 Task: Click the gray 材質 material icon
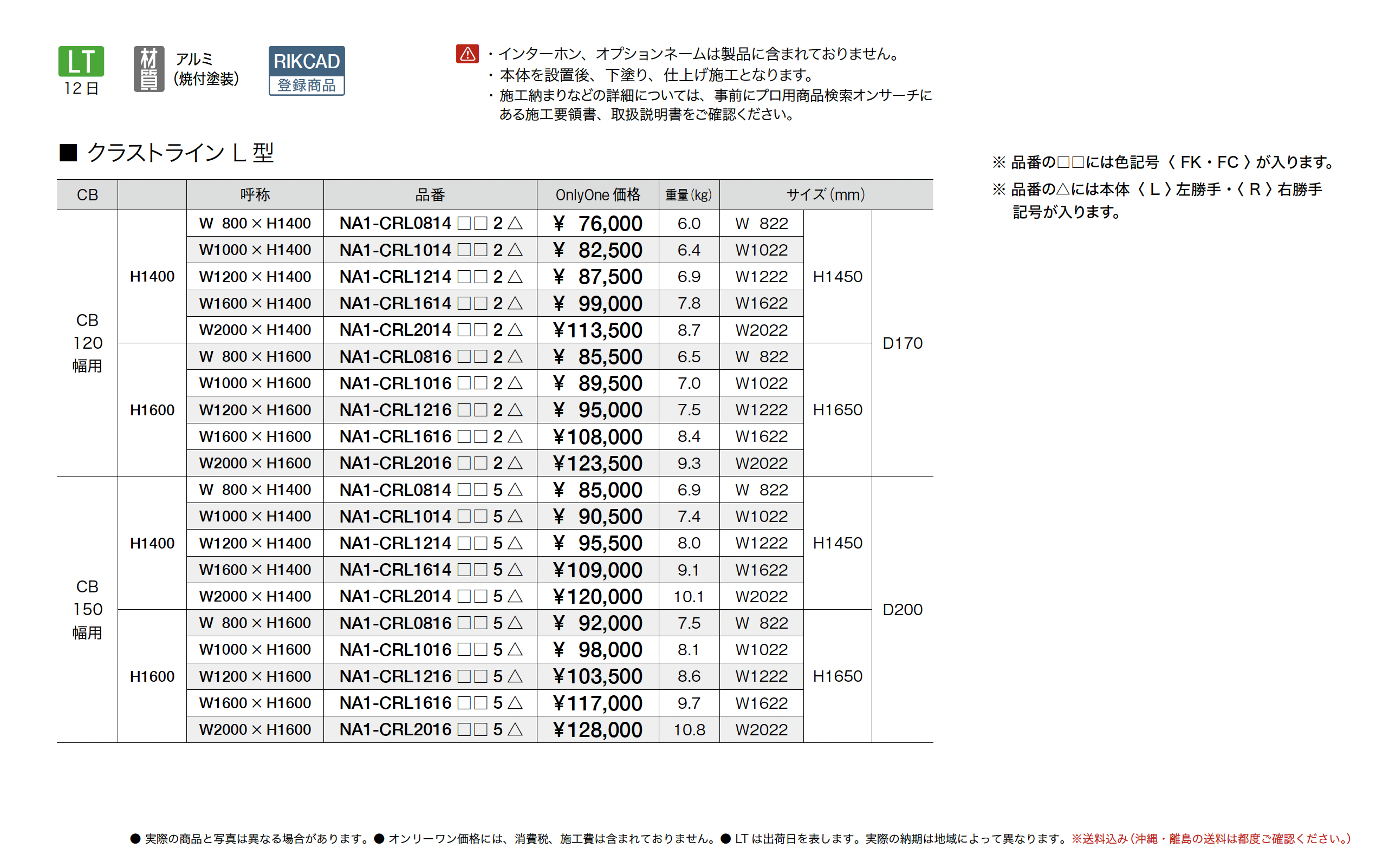pyautogui.click(x=148, y=69)
